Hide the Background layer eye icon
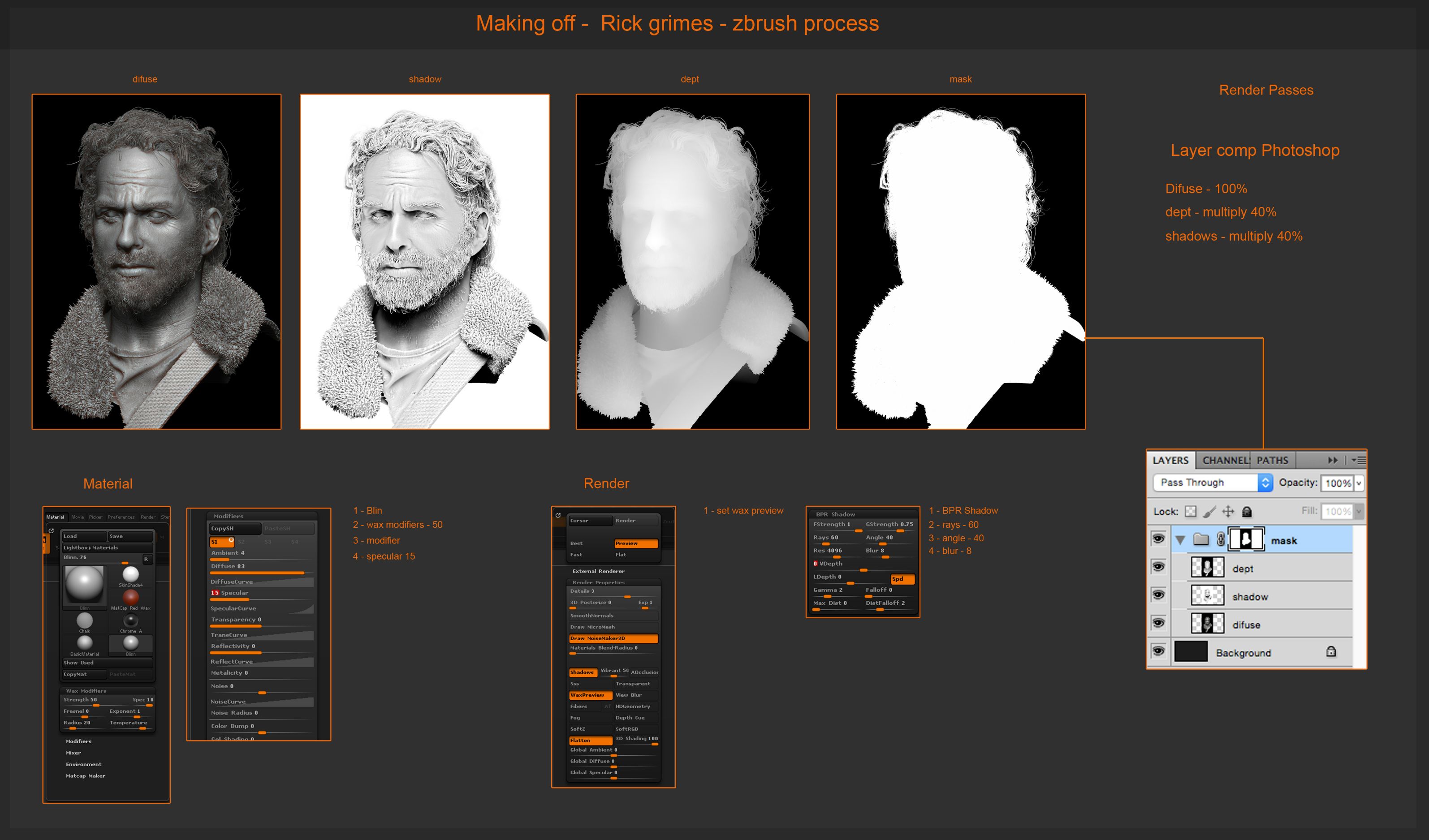1429x840 pixels. point(1158,650)
